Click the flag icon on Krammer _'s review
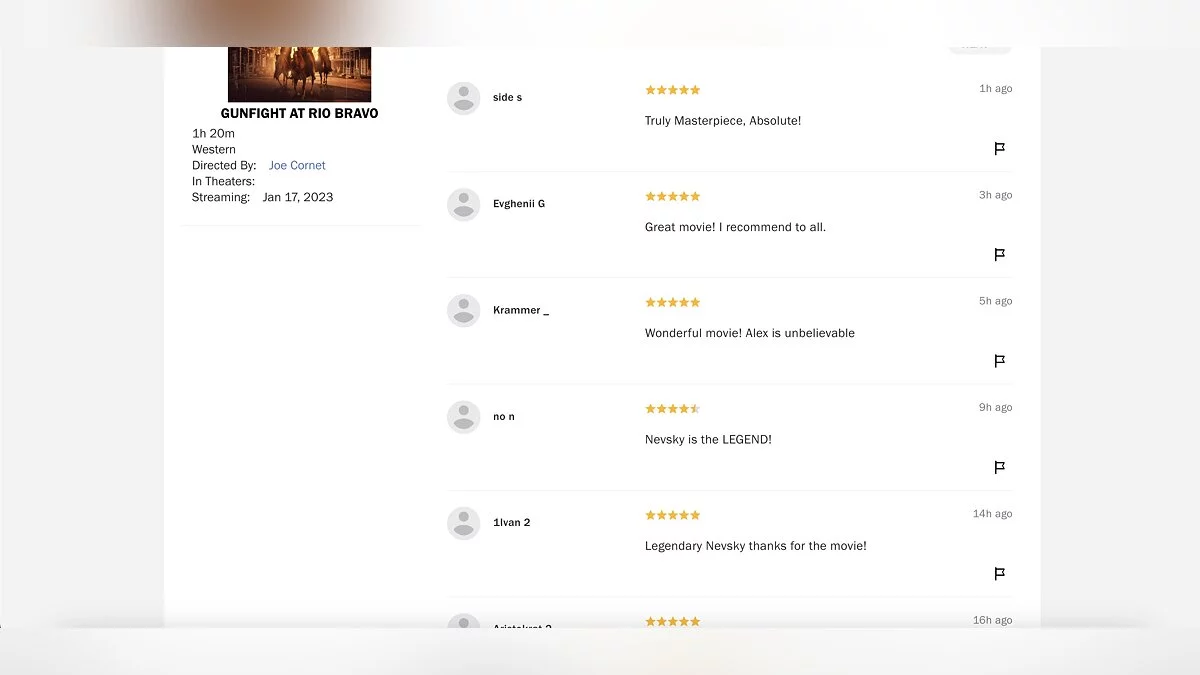Screen dimensions: 1200x675 (999, 361)
